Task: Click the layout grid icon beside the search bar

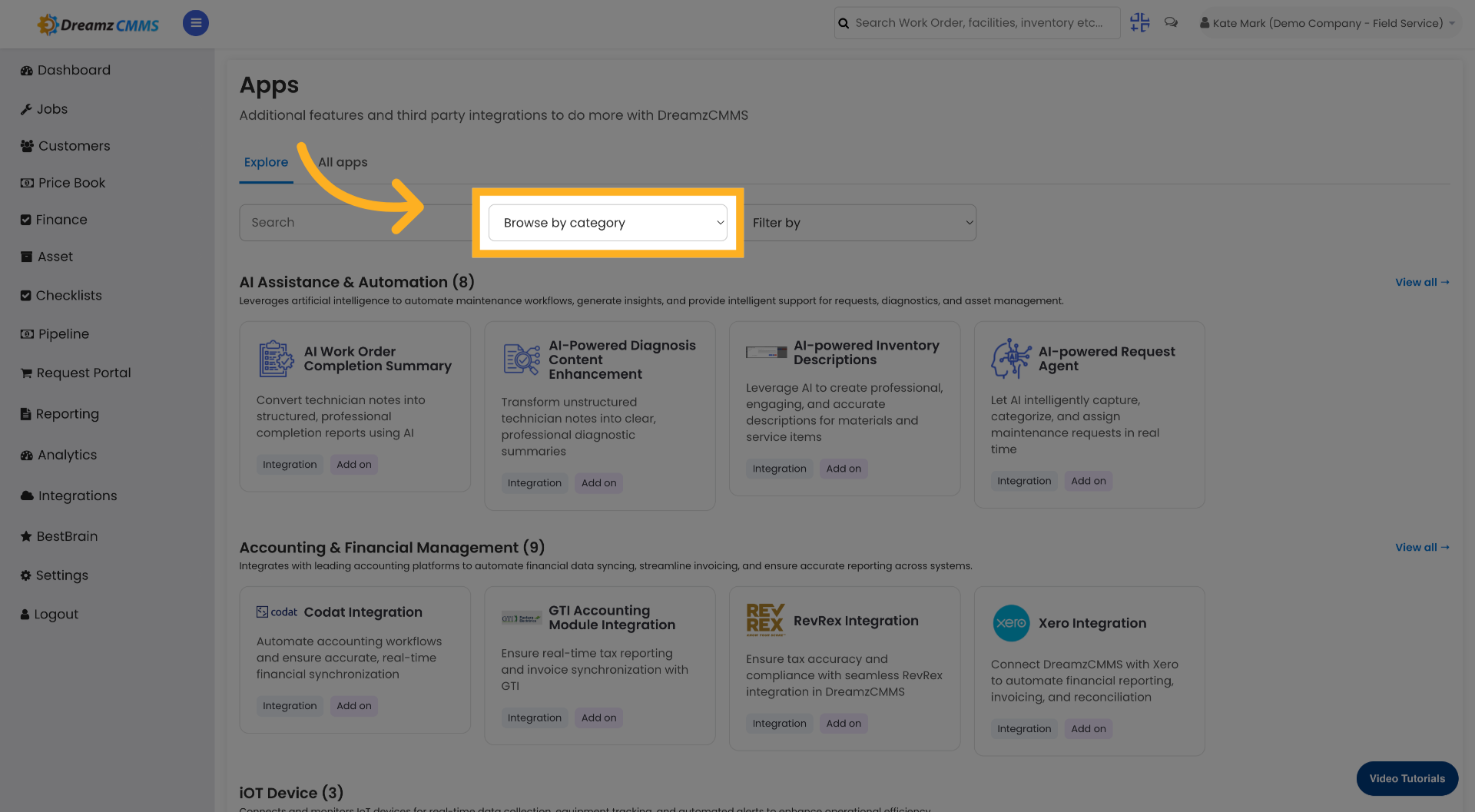Action: (x=1139, y=22)
